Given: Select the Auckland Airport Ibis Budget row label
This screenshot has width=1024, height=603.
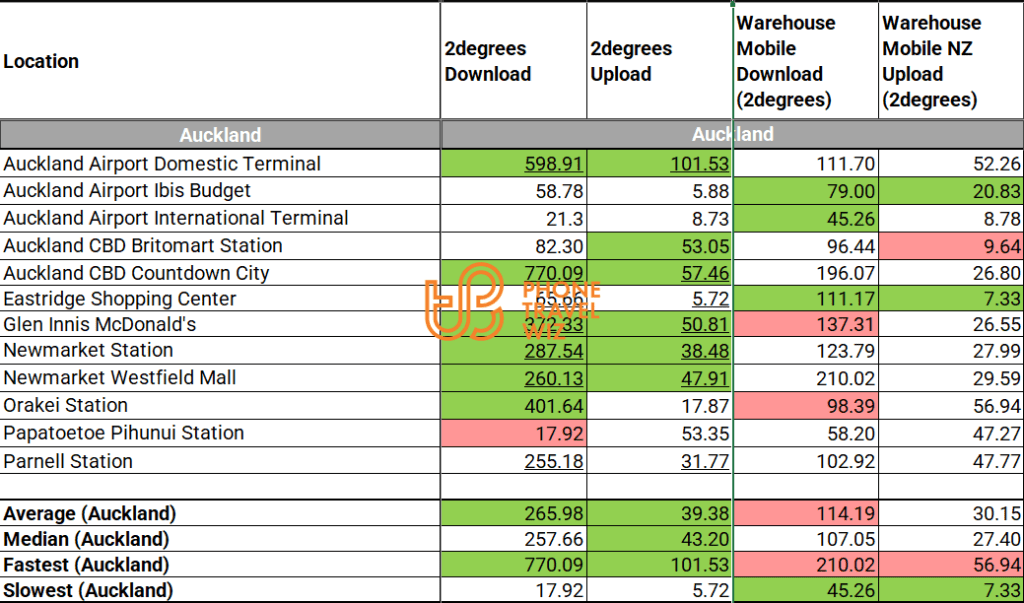Looking at the screenshot, I should [127, 191].
